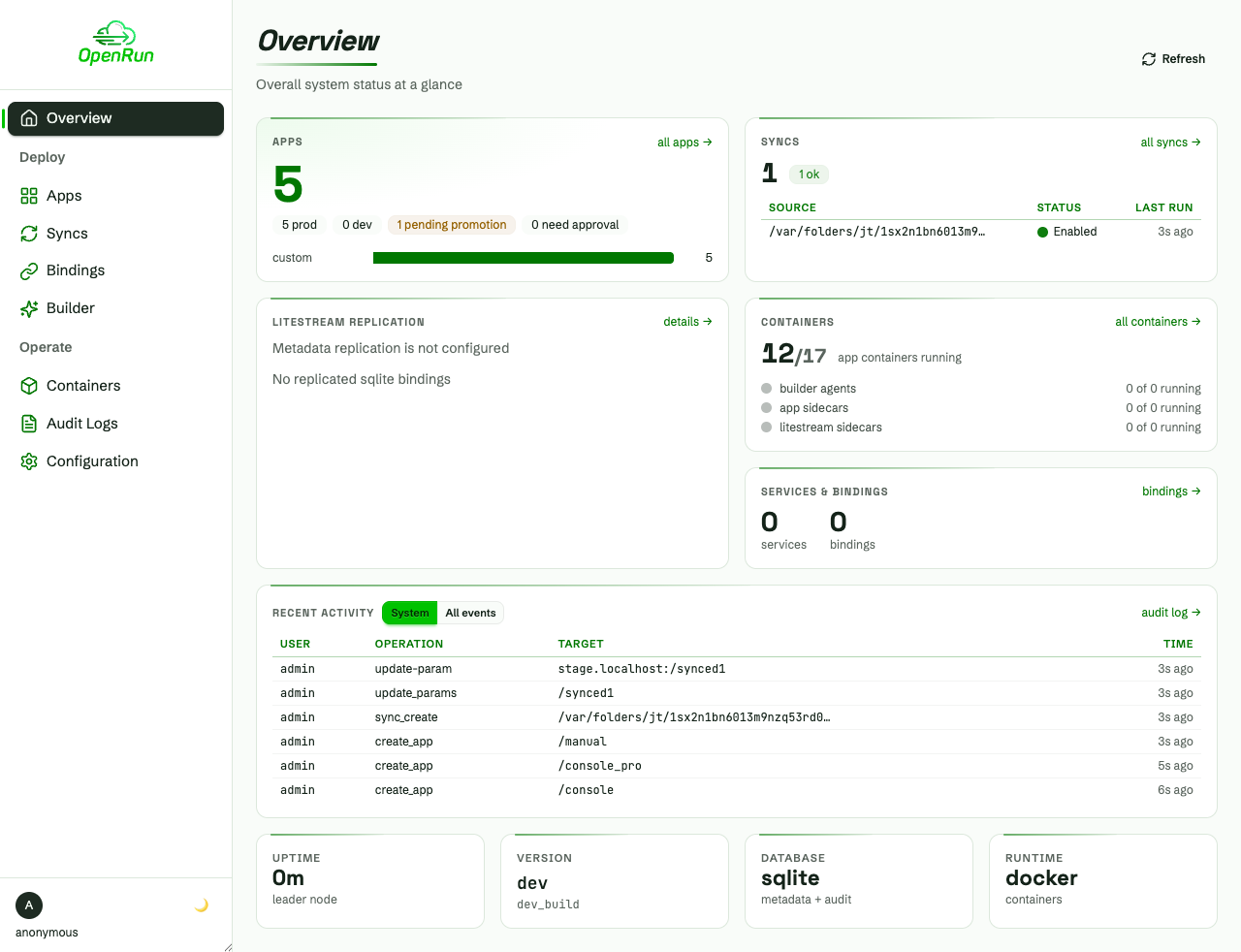Click the USER column header
The width and height of the screenshot is (1241, 952).
(296, 644)
